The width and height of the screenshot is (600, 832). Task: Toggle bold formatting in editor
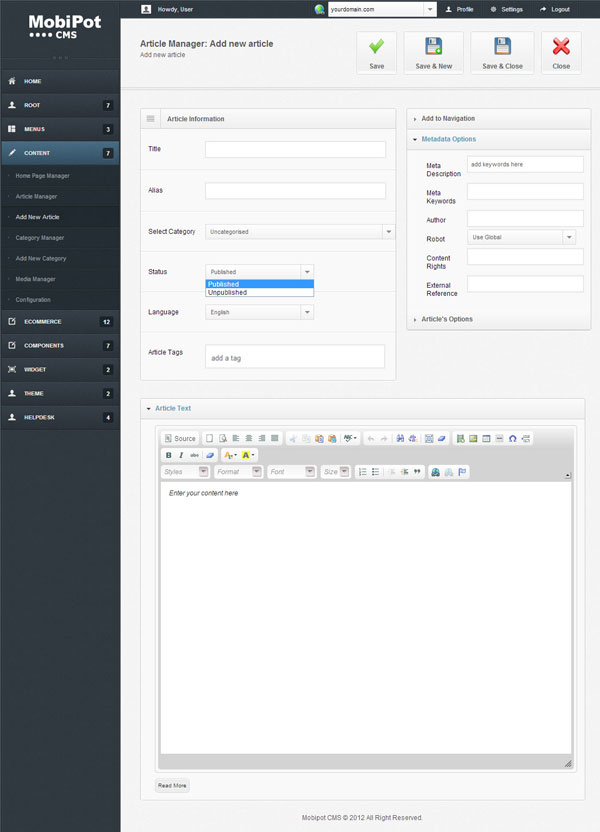(x=169, y=455)
